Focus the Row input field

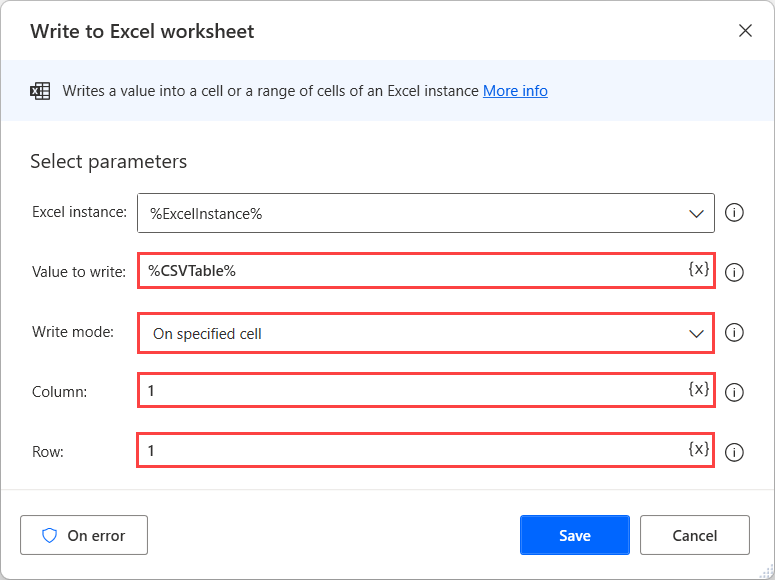410,450
